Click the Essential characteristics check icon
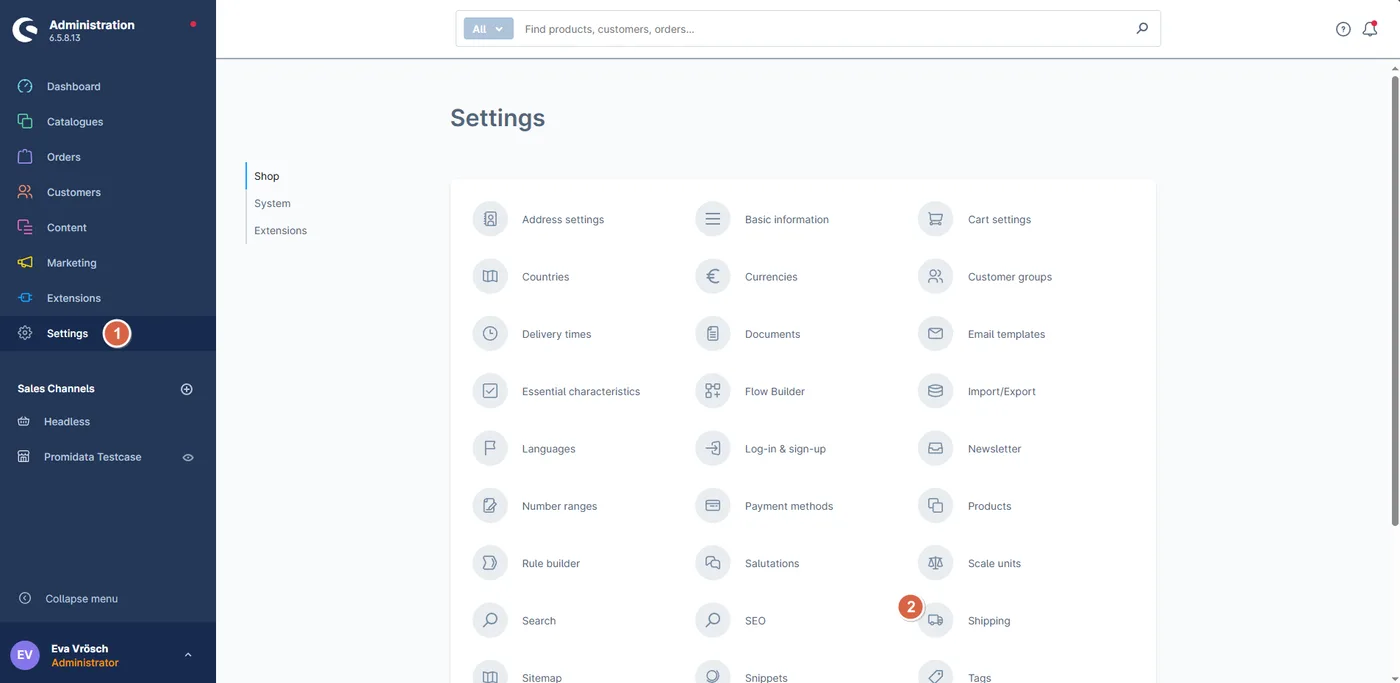The image size is (1400, 683). [490, 391]
